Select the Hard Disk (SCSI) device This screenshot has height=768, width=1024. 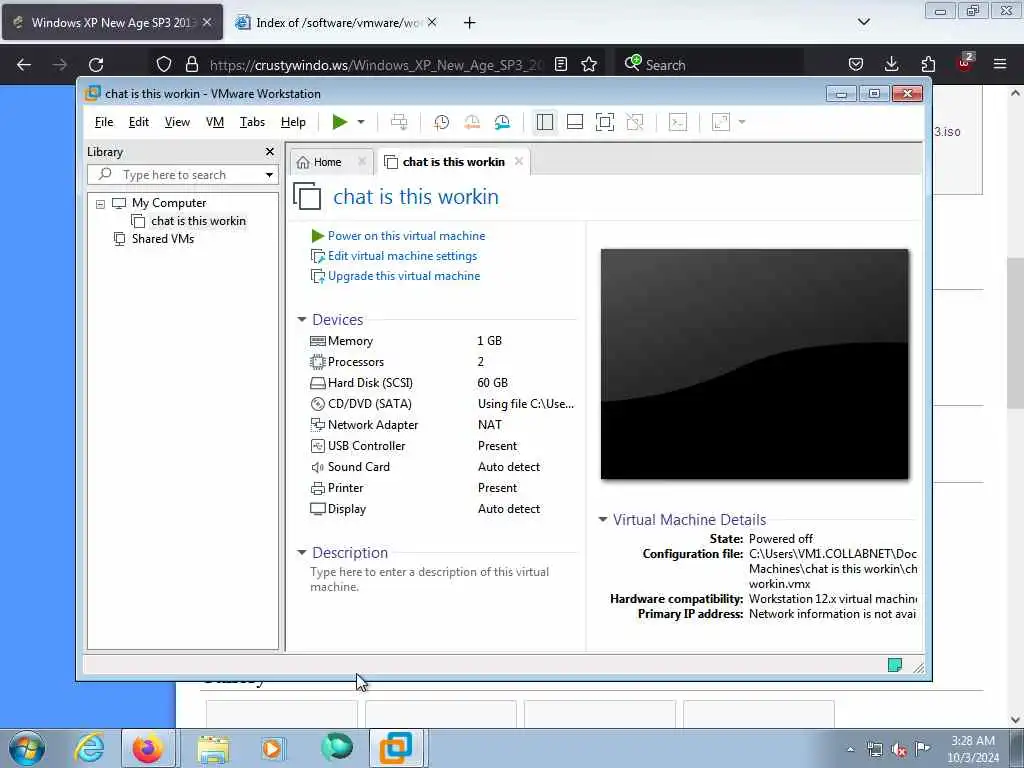coord(442,383)
